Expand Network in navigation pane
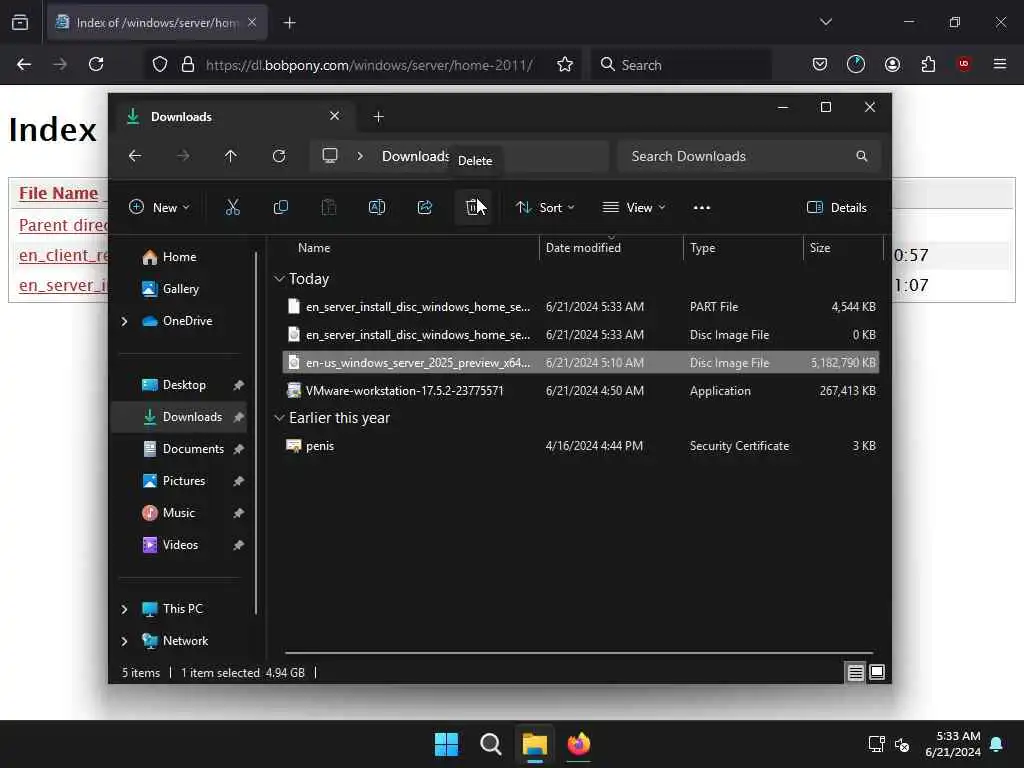The height and width of the screenshot is (768, 1024). [x=124, y=641]
